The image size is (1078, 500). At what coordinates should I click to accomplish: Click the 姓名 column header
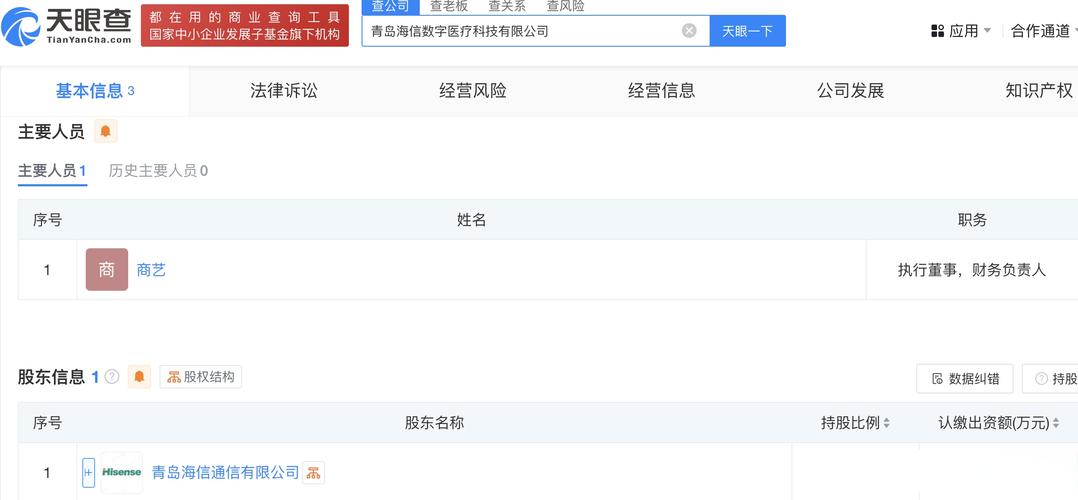(472, 220)
